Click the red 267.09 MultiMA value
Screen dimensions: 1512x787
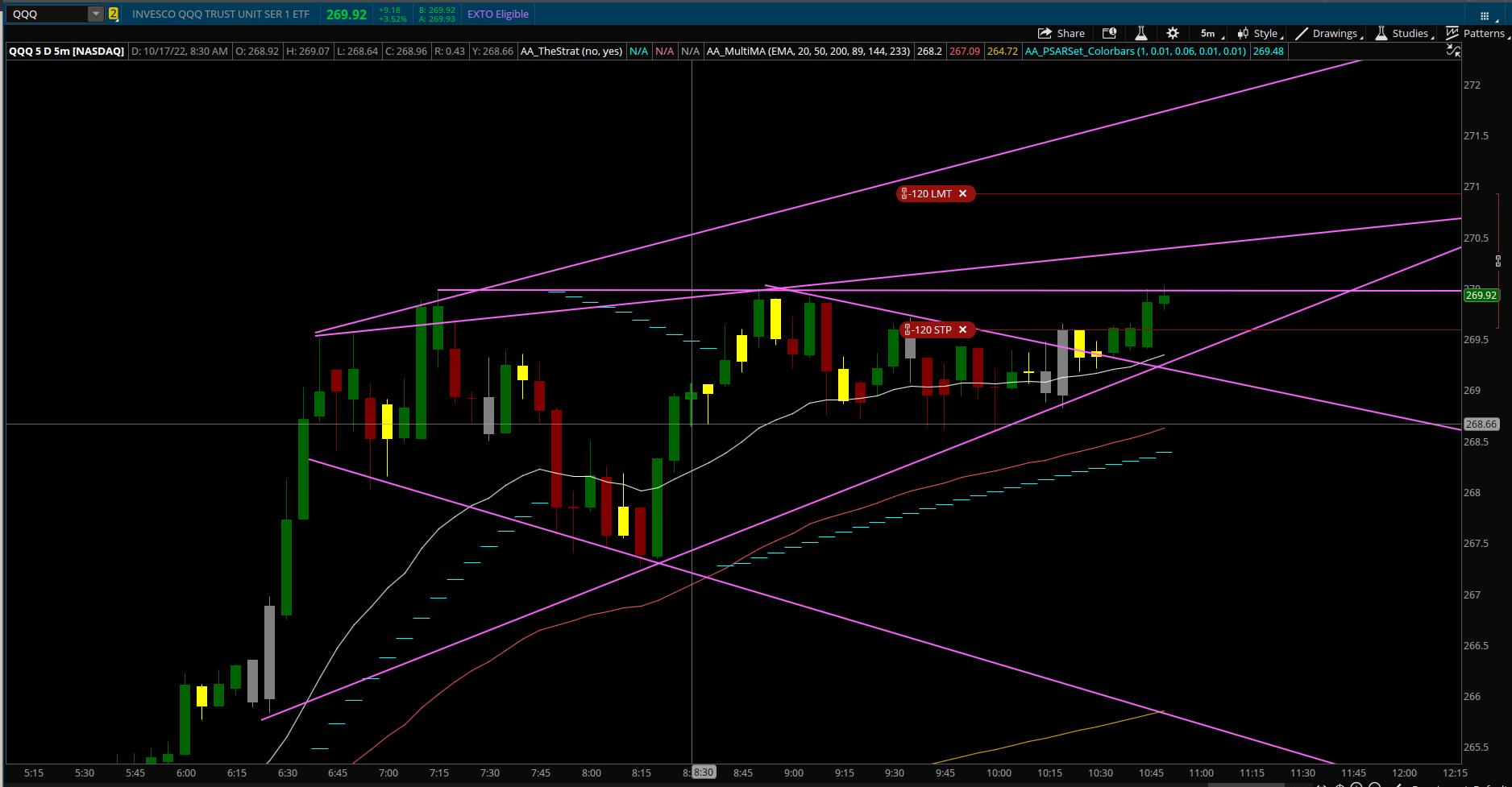click(x=965, y=51)
